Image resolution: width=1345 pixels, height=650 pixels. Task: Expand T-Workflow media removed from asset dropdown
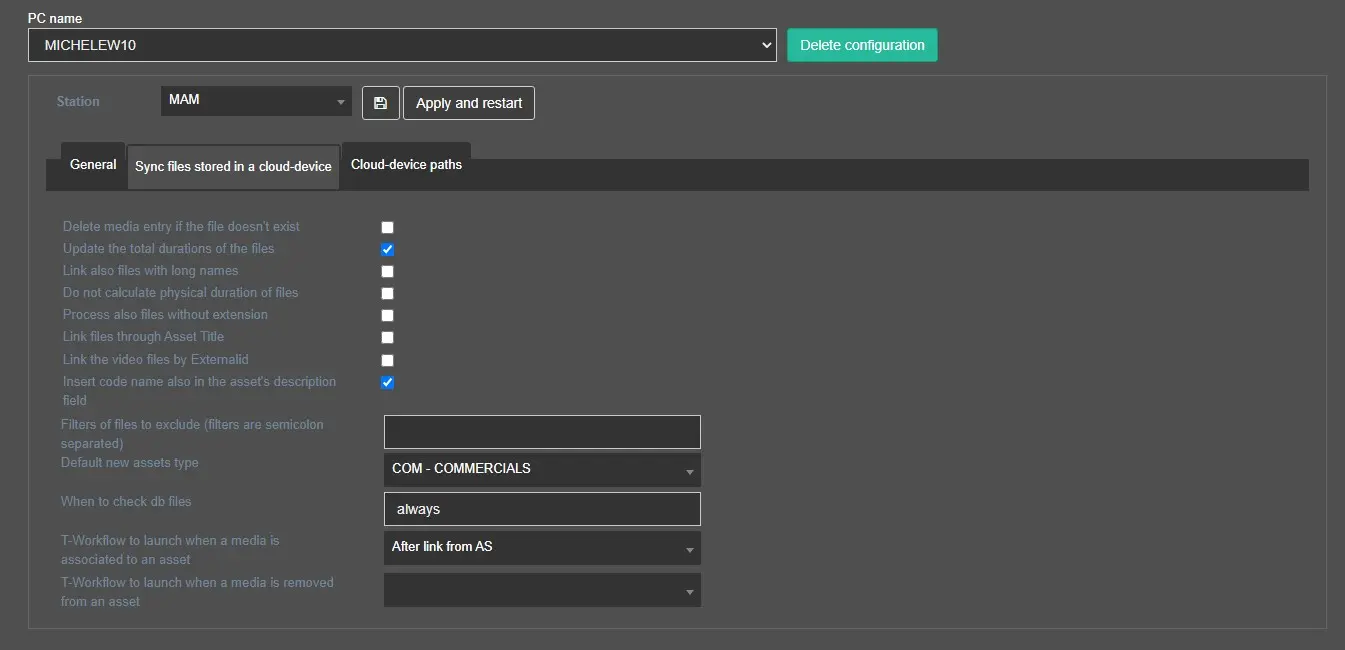click(x=542, y=590)
